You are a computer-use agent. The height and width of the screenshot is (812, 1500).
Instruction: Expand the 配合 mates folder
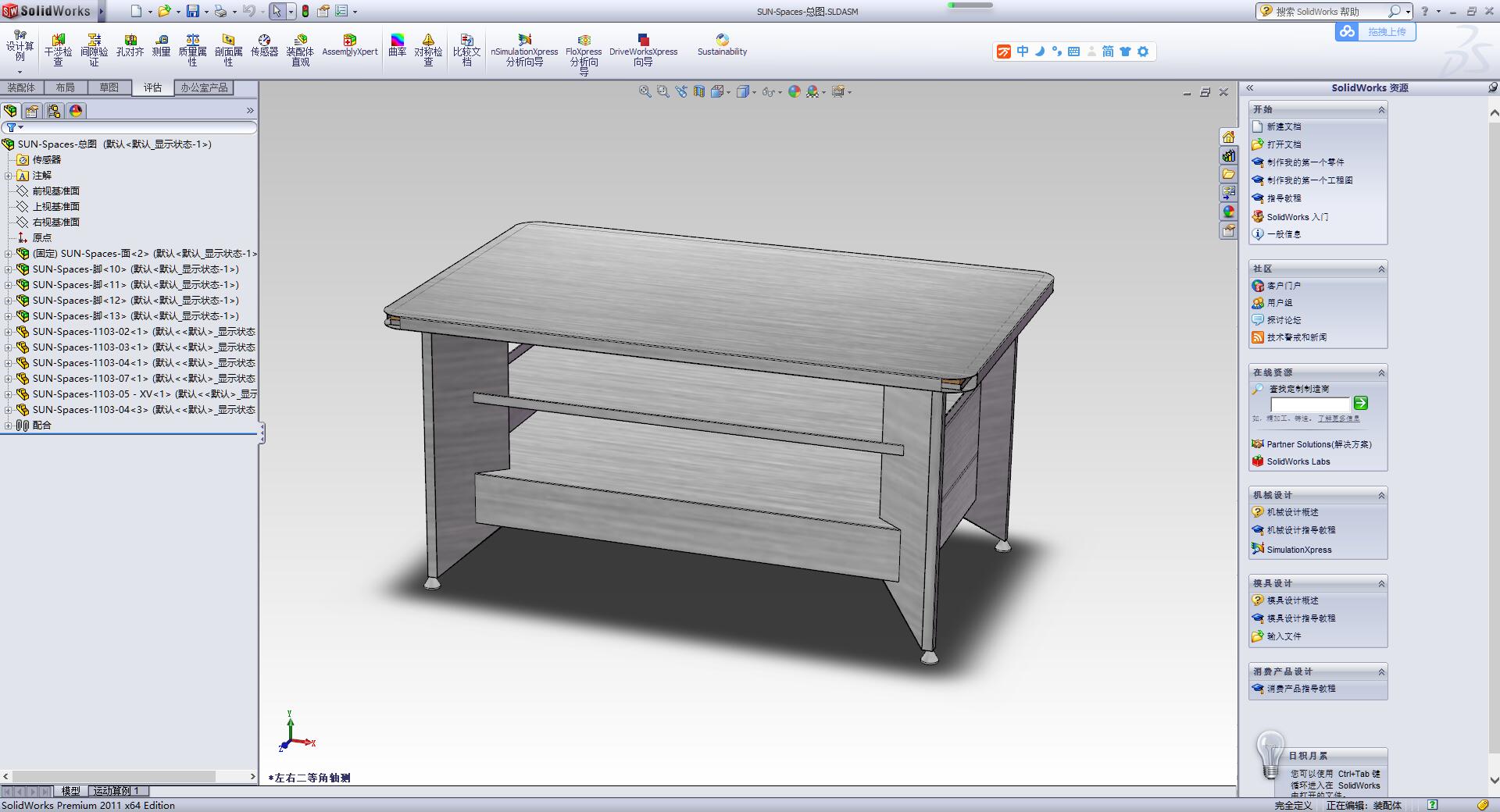9,426
